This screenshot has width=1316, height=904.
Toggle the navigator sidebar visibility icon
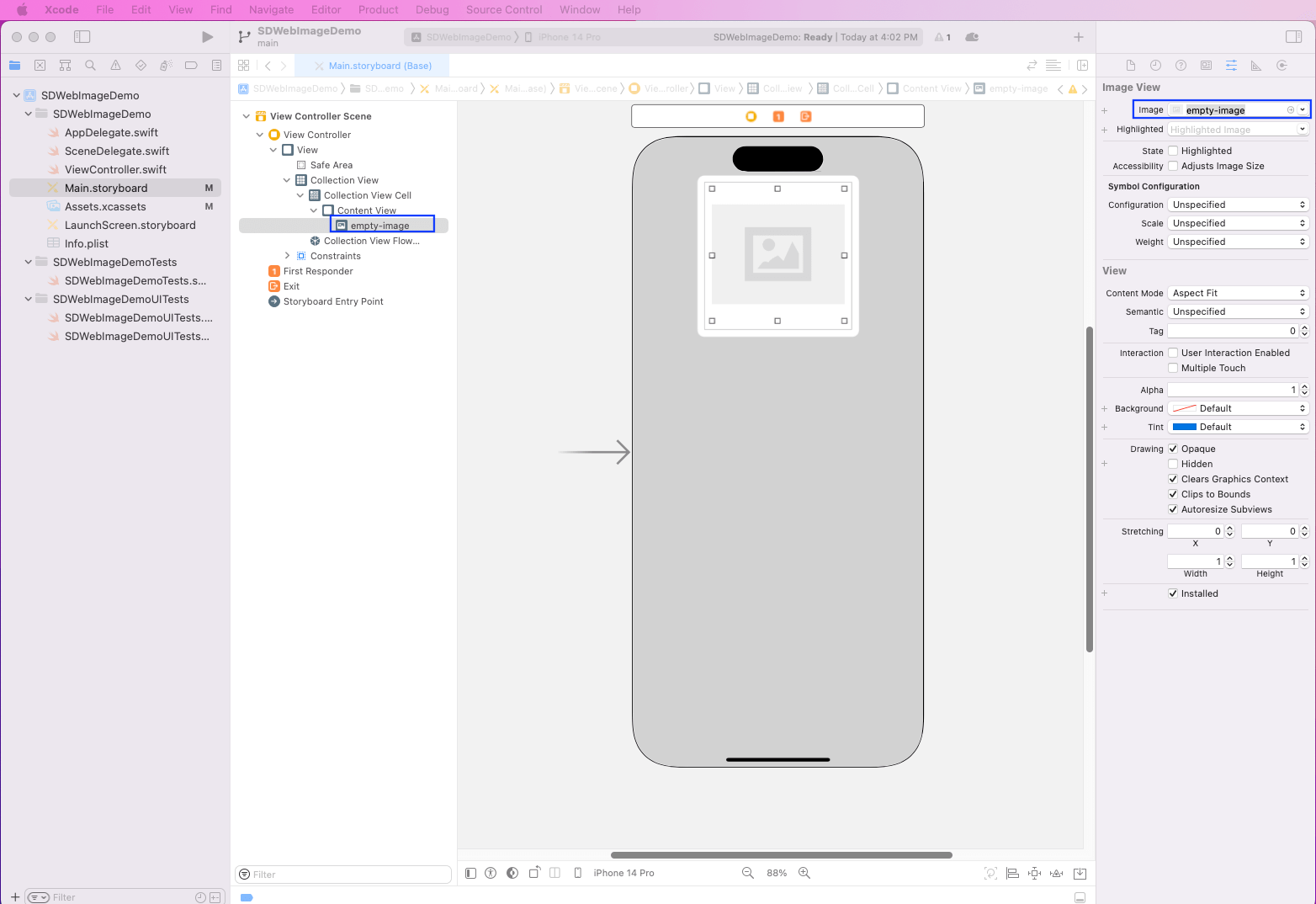(x=82, y=37)
